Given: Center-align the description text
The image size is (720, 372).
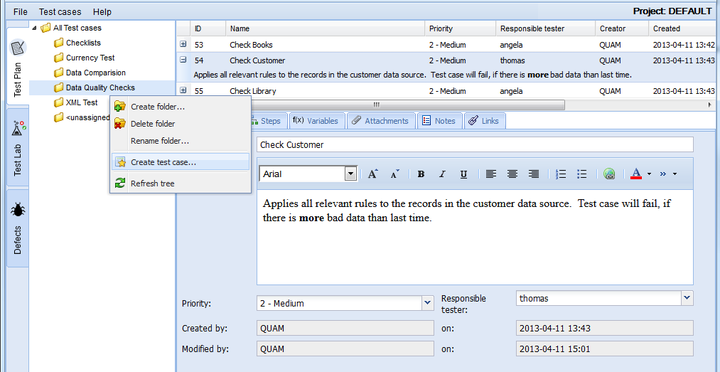Looking at the screenshot, I should (512, 174).
